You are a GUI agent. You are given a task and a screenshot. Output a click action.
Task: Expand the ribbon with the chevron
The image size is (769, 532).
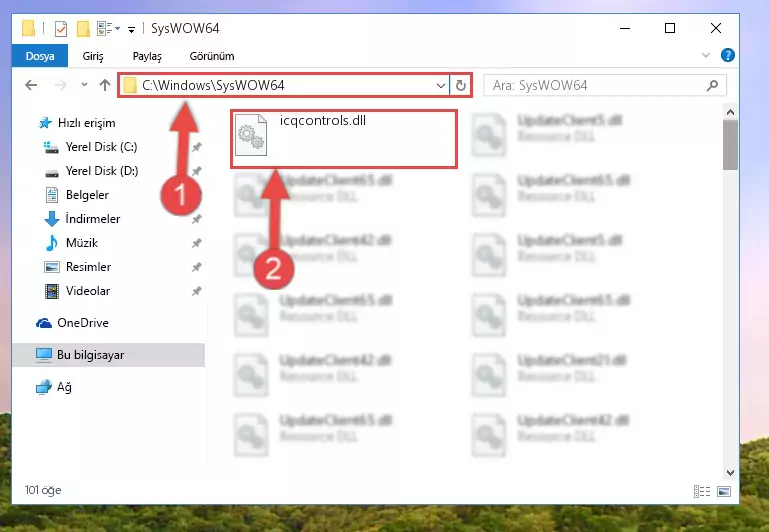tap(705, 55)
